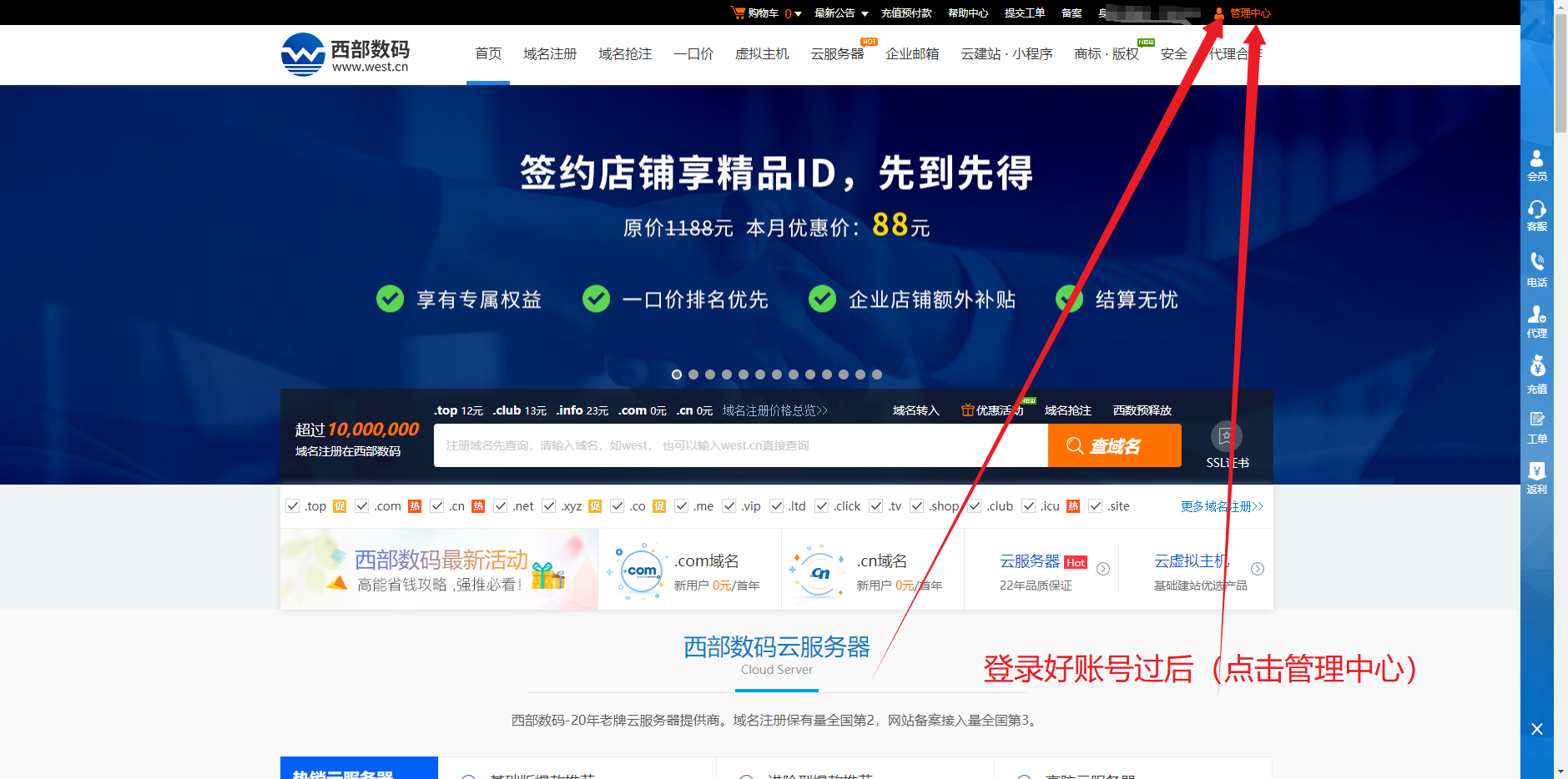Open the shopping cart icon

coord(738,13)
